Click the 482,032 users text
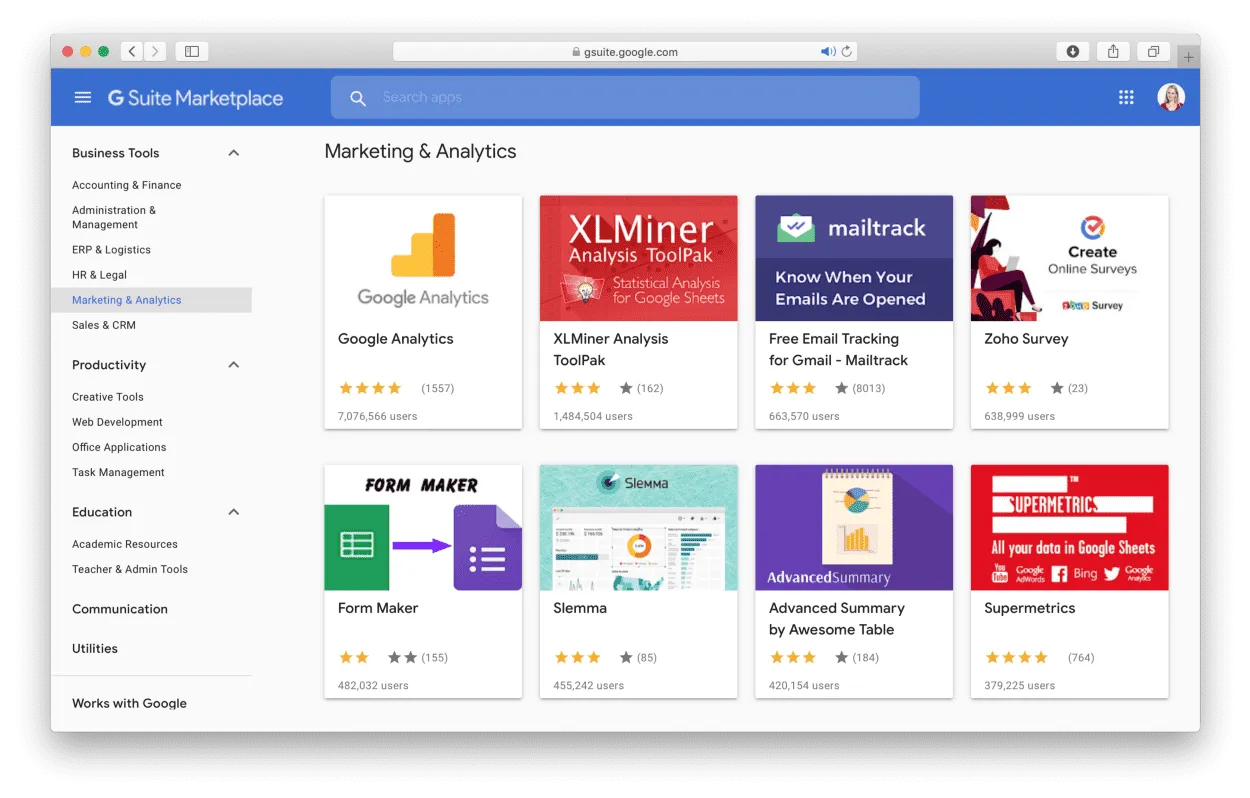Screen dimensions: 1250x798 click(373, 685)
